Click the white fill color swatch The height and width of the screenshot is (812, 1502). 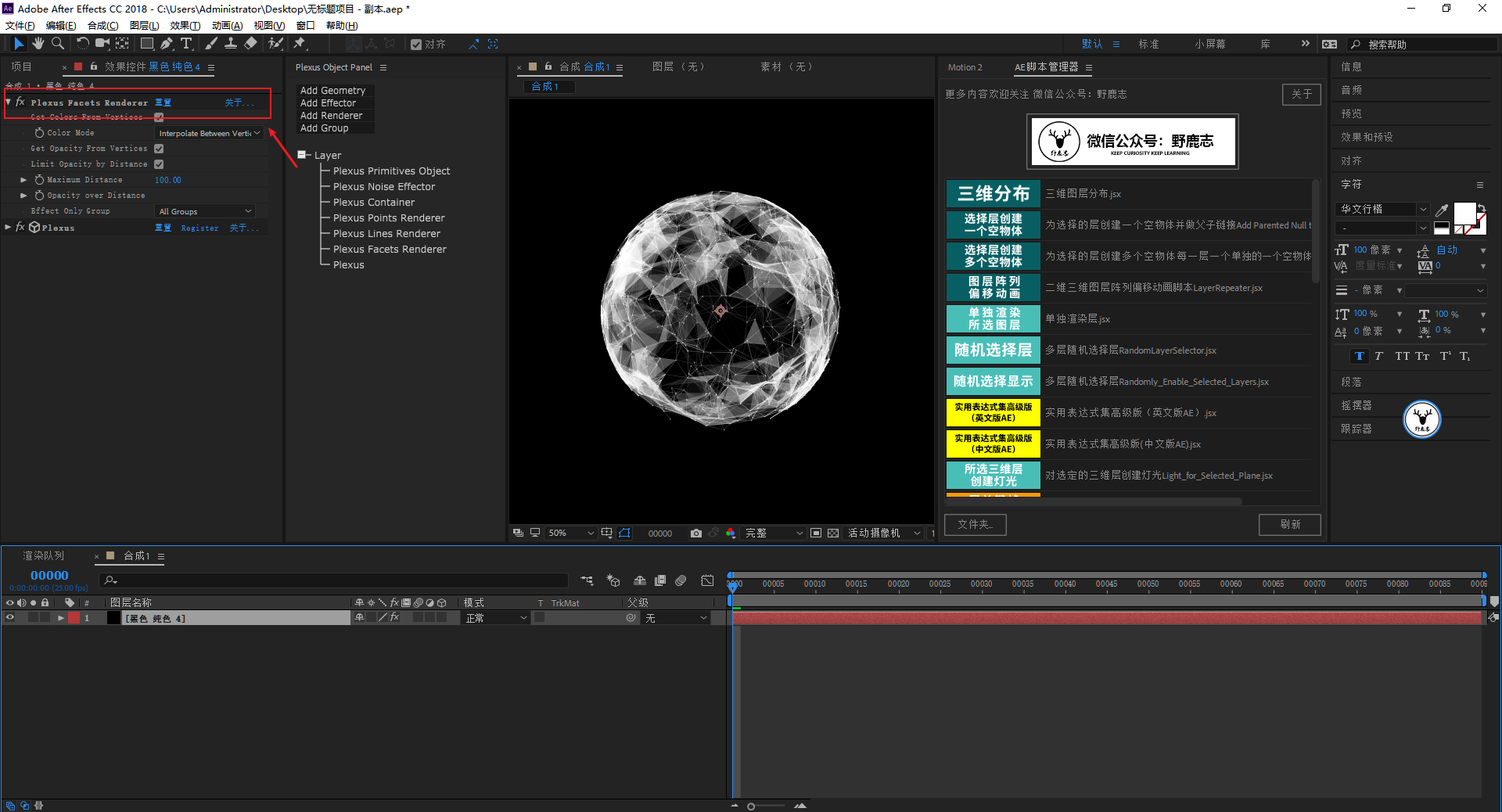pos(1464,213)
